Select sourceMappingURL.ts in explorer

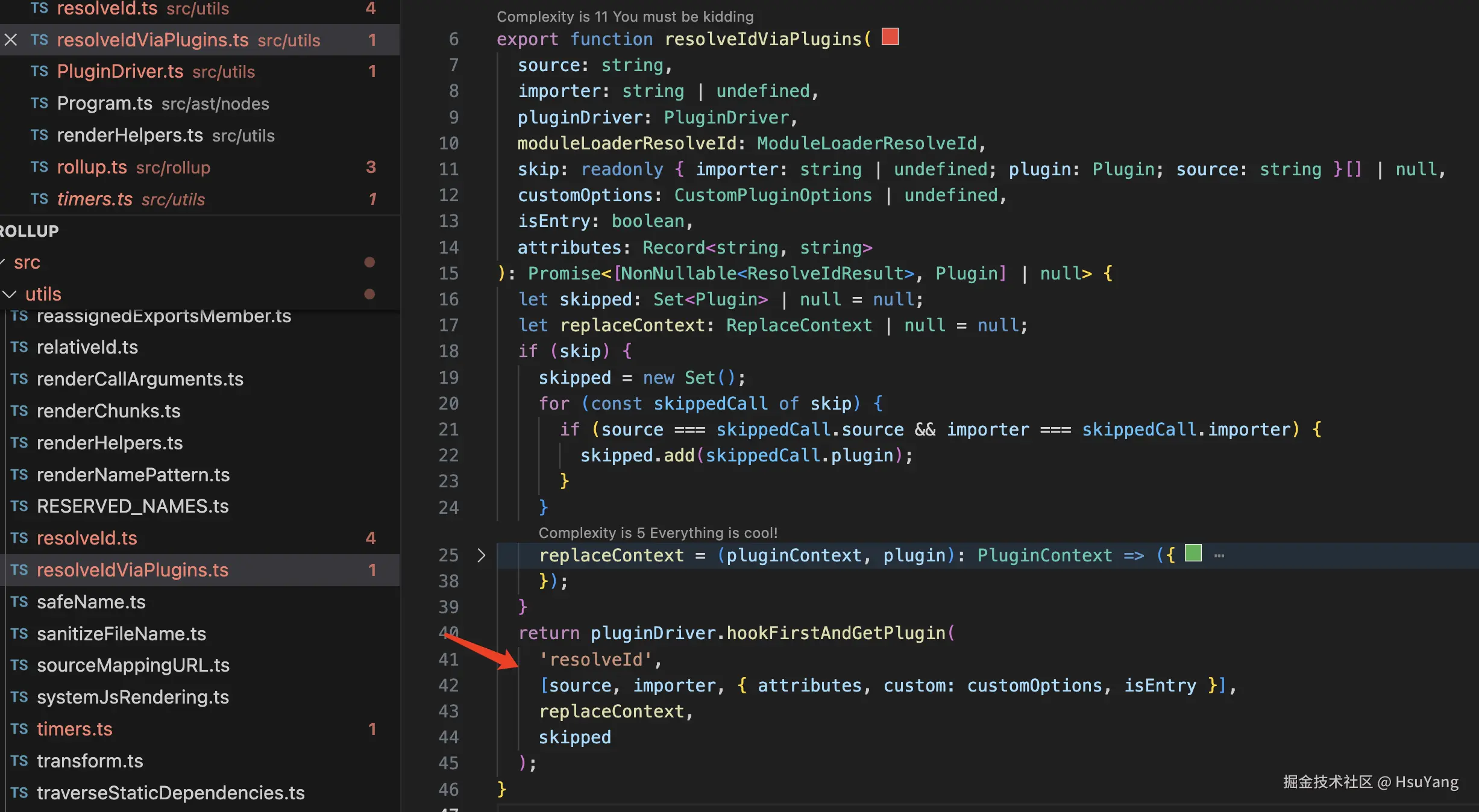click(x=133, y=665)
